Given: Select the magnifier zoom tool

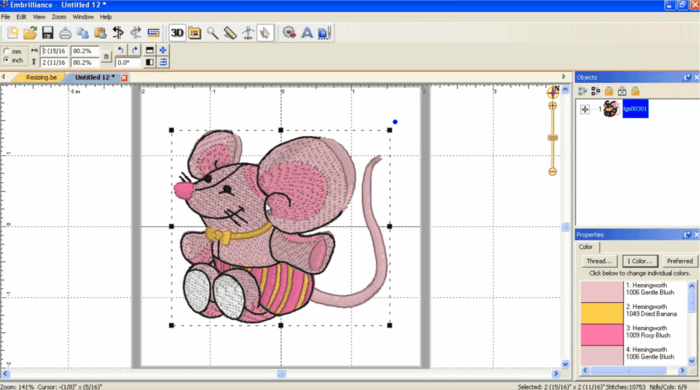Looking at the screenshot, I should (x=212, y=33).
